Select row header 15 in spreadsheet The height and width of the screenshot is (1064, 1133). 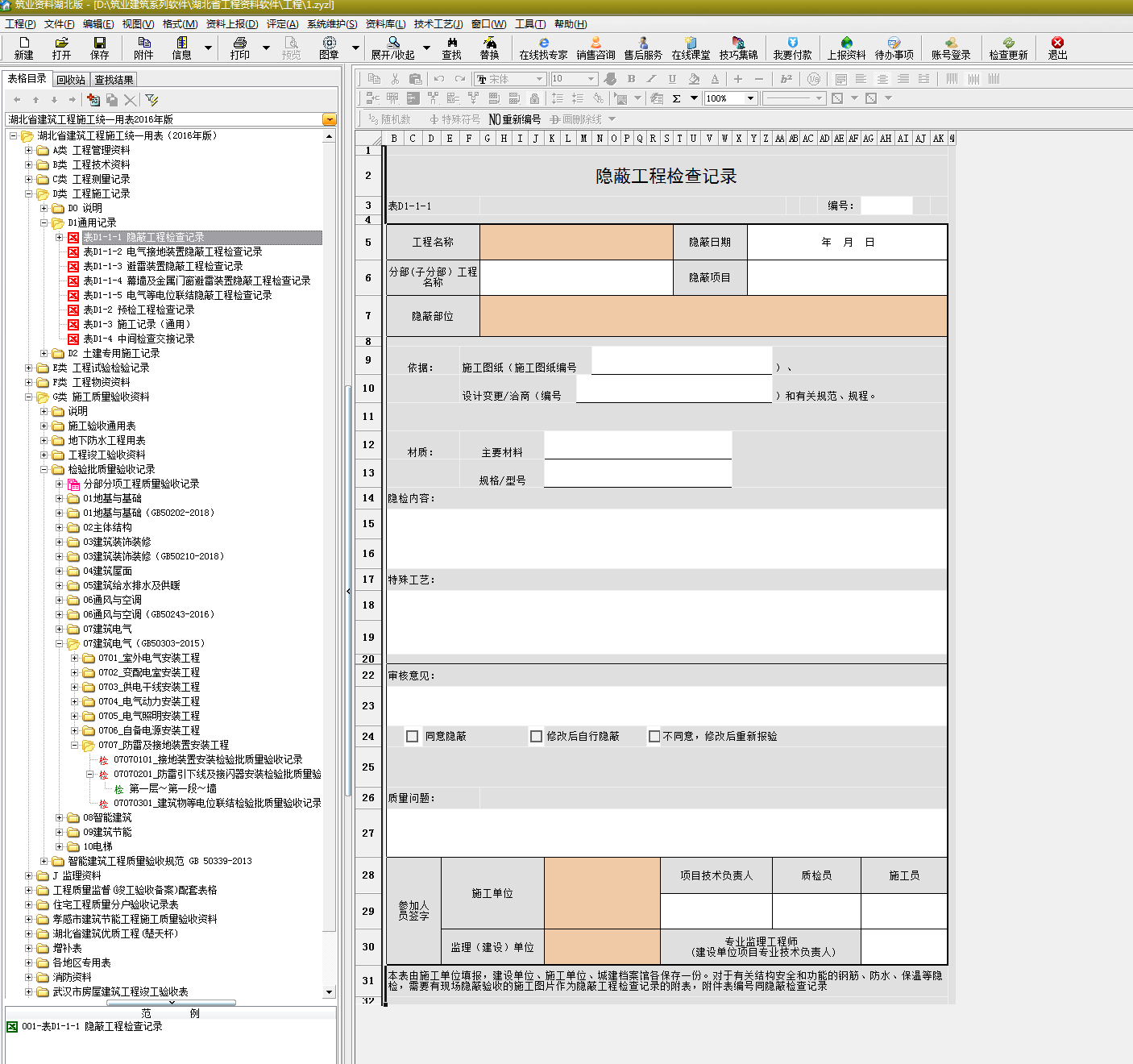[368, 524]
